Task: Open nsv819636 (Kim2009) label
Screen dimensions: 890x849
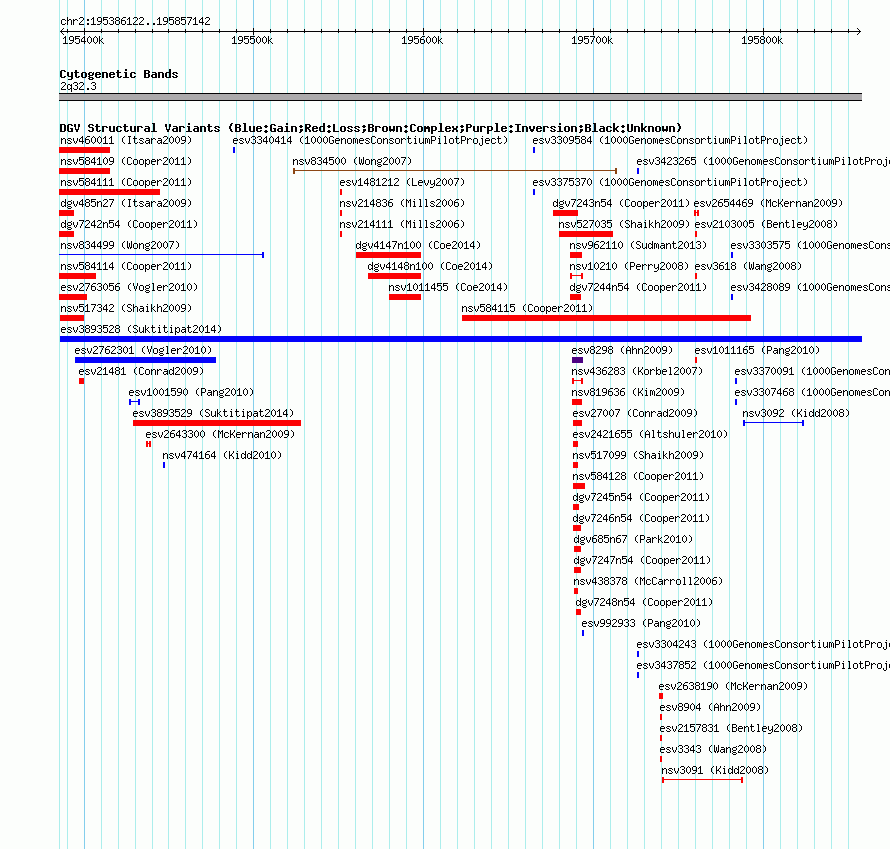Action: 628,392
